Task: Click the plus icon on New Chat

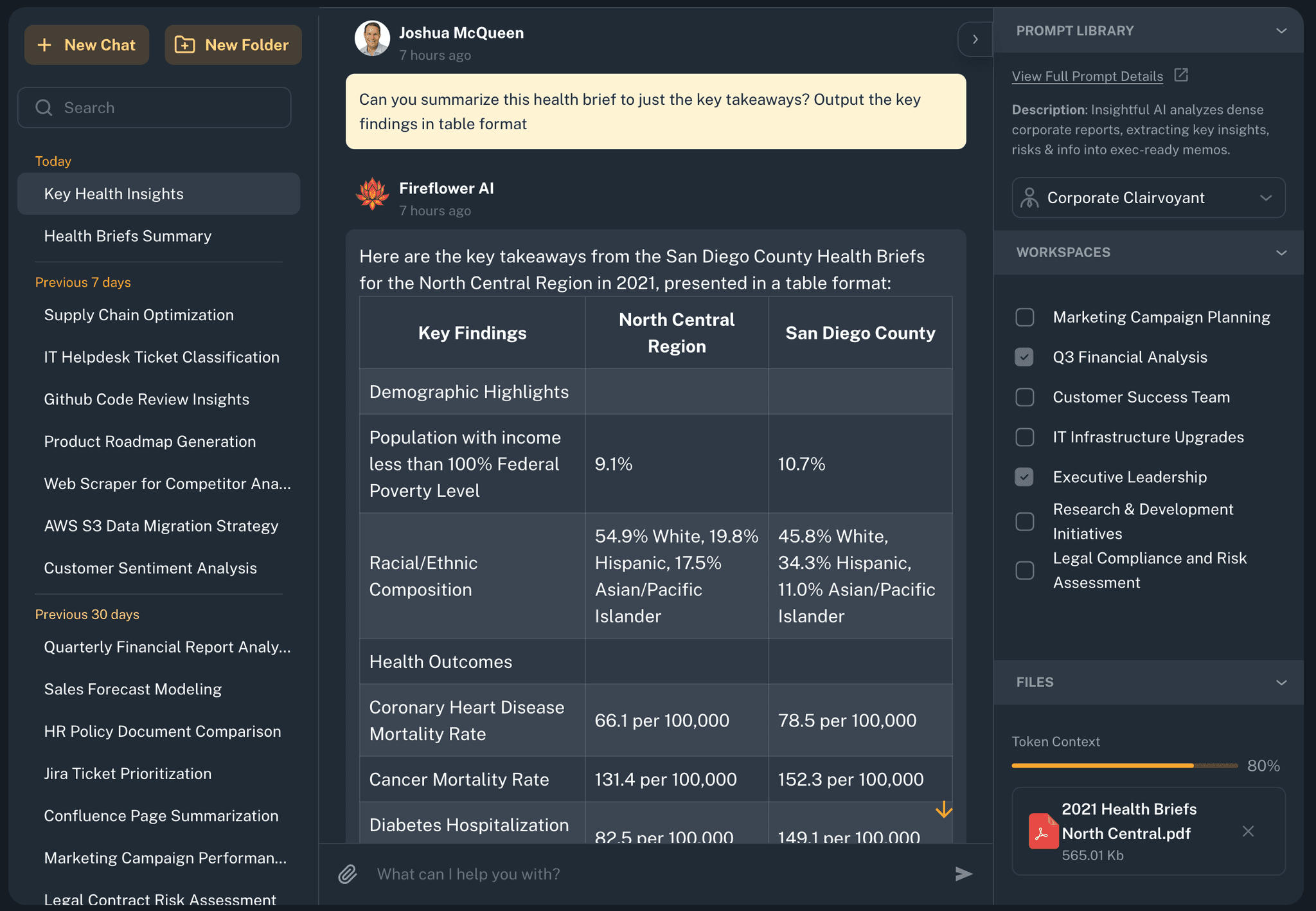Action: pos(44,45)
